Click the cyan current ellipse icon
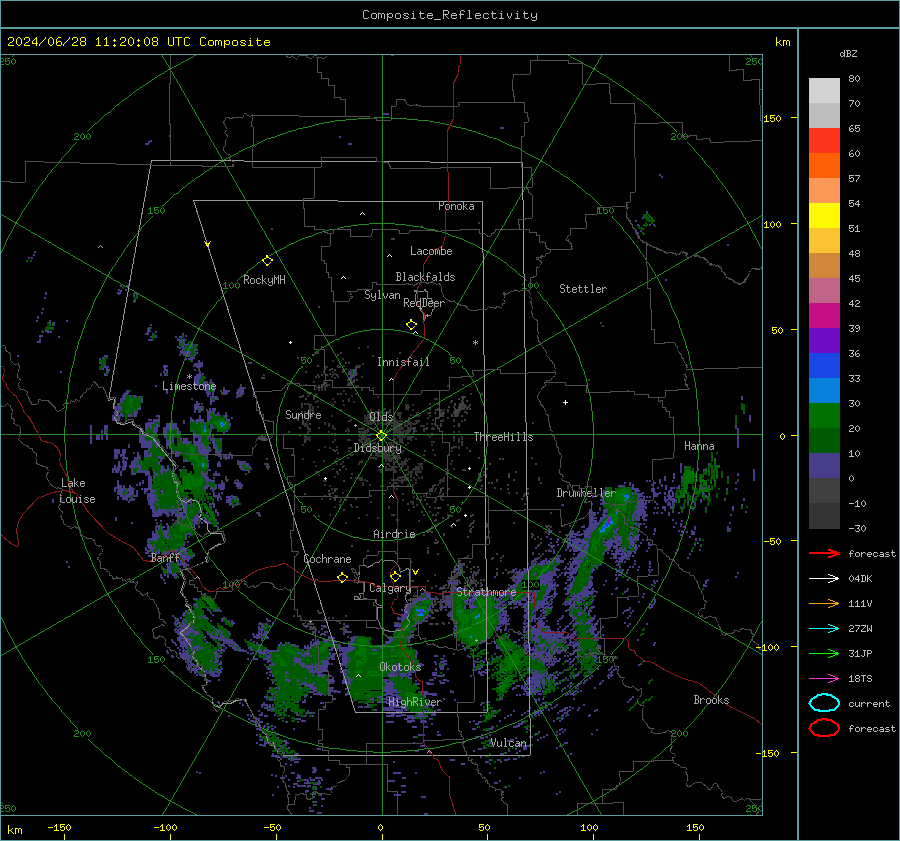 tap(824, 703)
